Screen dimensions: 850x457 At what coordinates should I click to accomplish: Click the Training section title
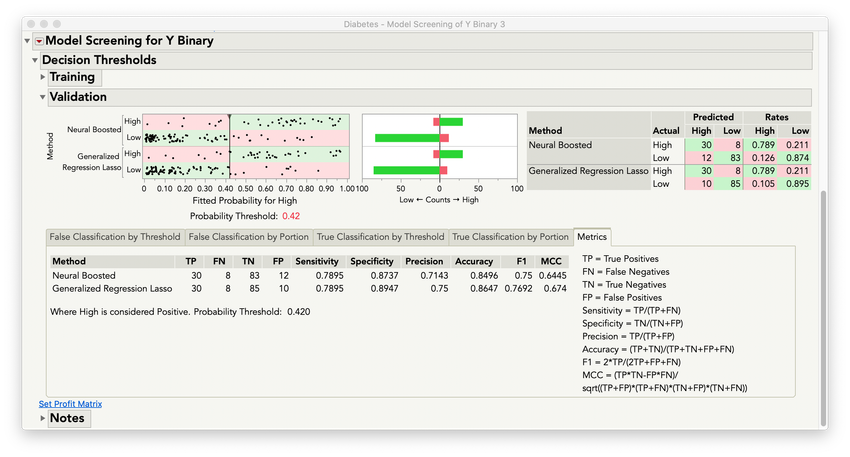[72, 77]
